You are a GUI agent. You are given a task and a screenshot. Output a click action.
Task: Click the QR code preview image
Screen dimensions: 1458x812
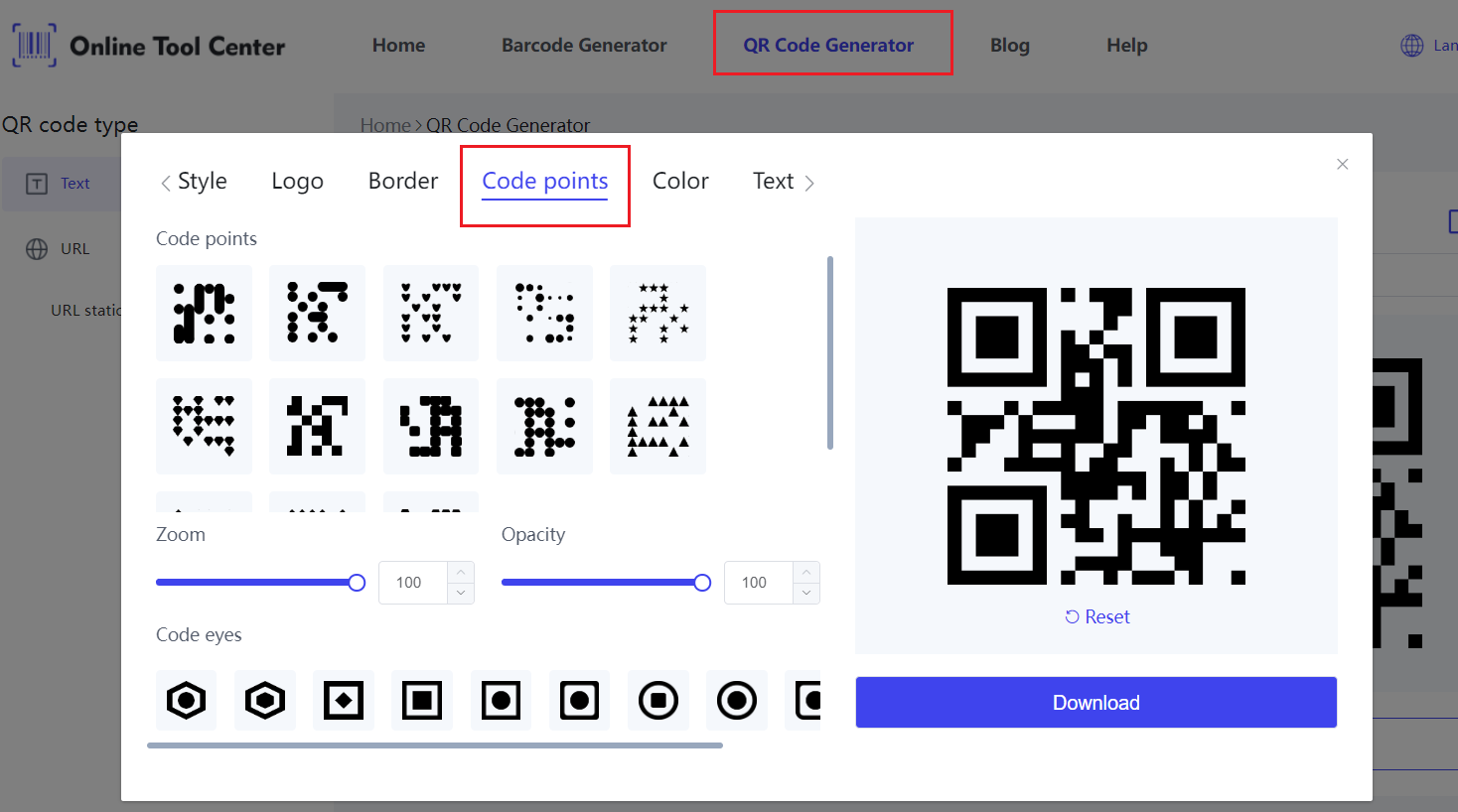1096,436
